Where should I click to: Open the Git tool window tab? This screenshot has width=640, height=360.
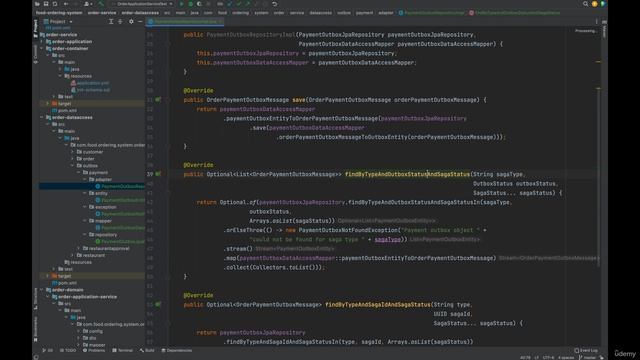[47, 350]
